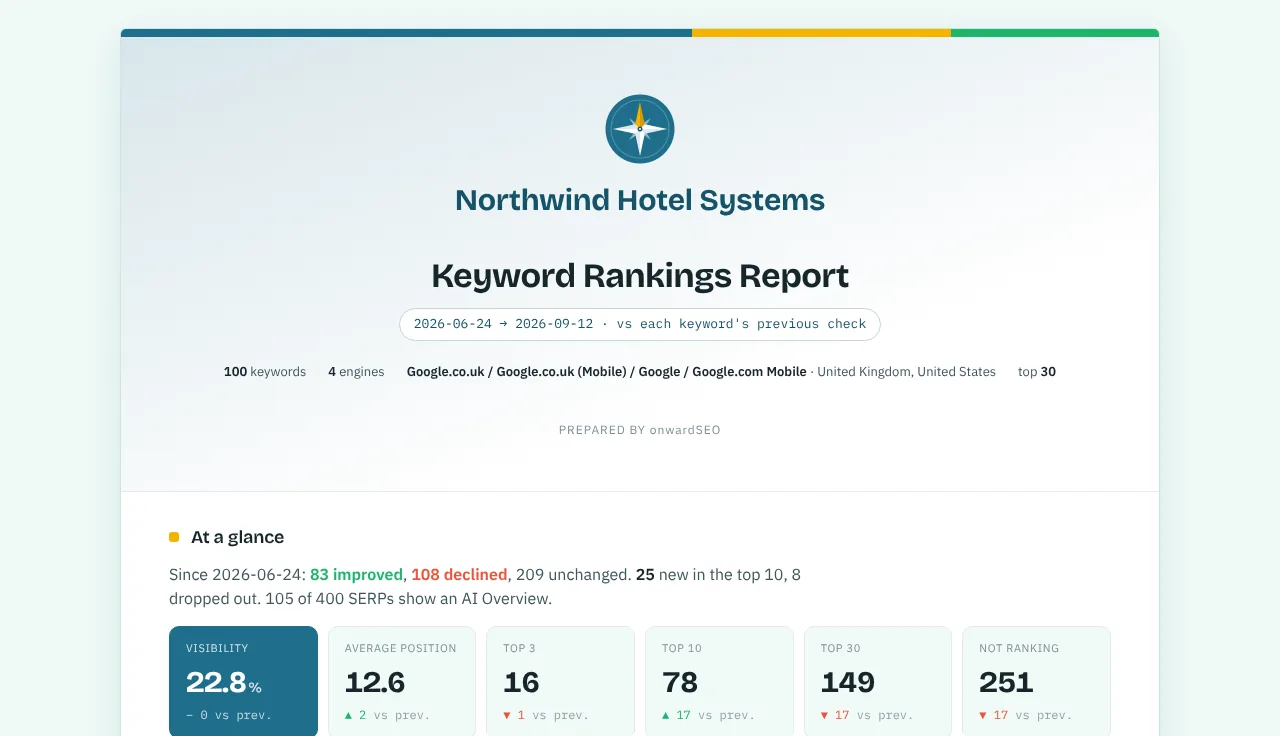The image size is (1280, 736).
Task: Click the Keyword Rankings Report heading
Action: (640, 275)
